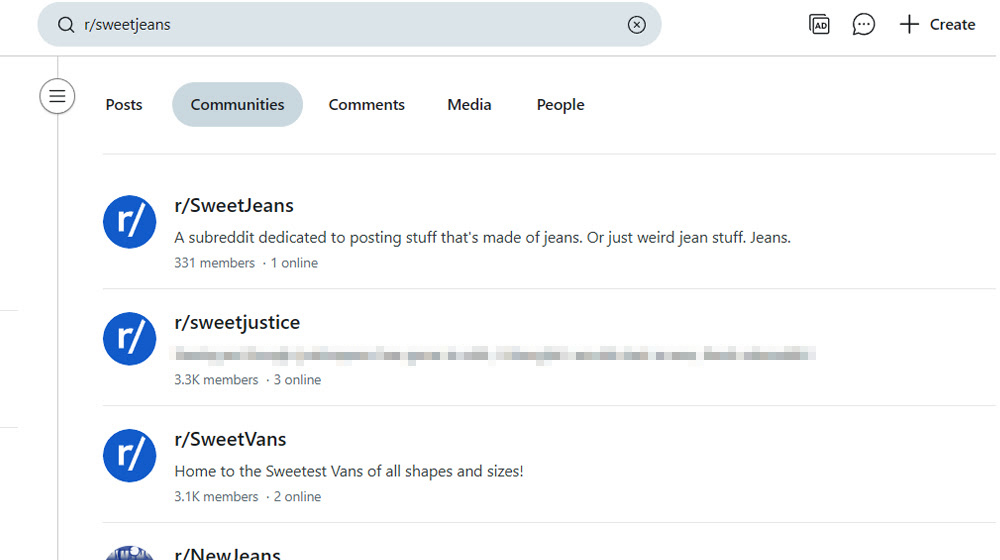Click the text '3.3K members'
Image resolution: width=1000 pixels, height=560 pixels.
pos(216,379)
